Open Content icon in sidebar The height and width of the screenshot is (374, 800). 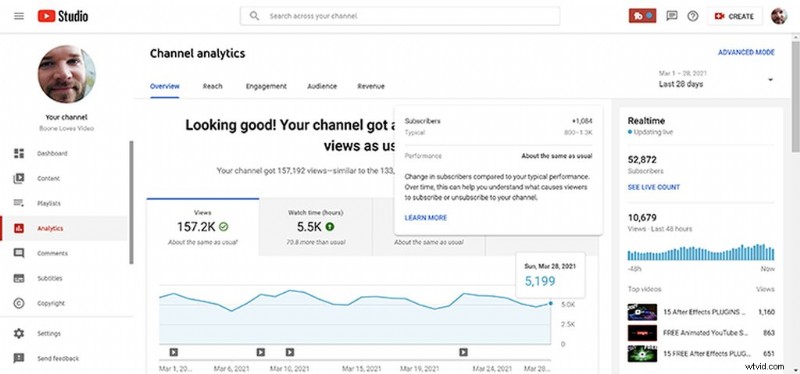[19, 179]
